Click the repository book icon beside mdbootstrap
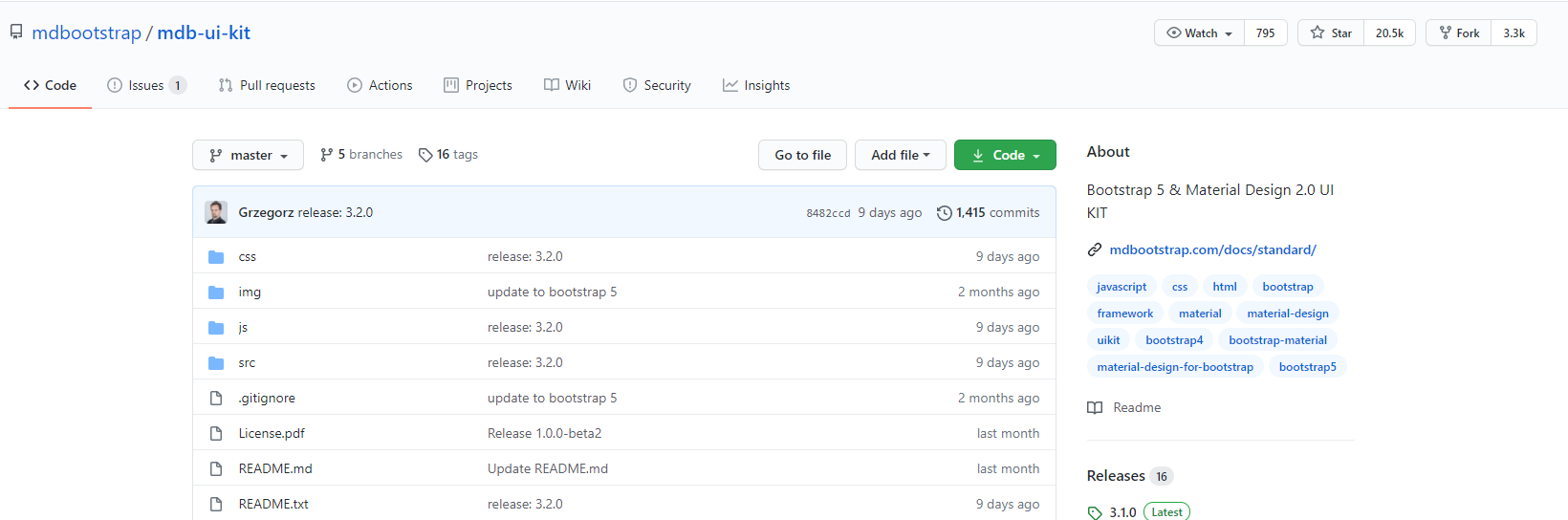1568x520 pixels. tap(16, 32)
